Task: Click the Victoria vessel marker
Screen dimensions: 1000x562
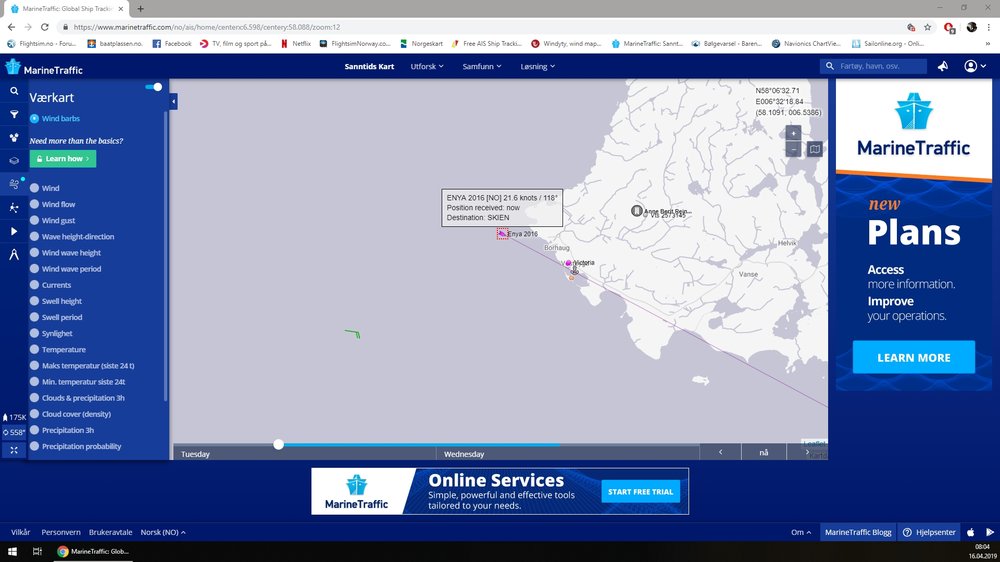Action: 568,263
